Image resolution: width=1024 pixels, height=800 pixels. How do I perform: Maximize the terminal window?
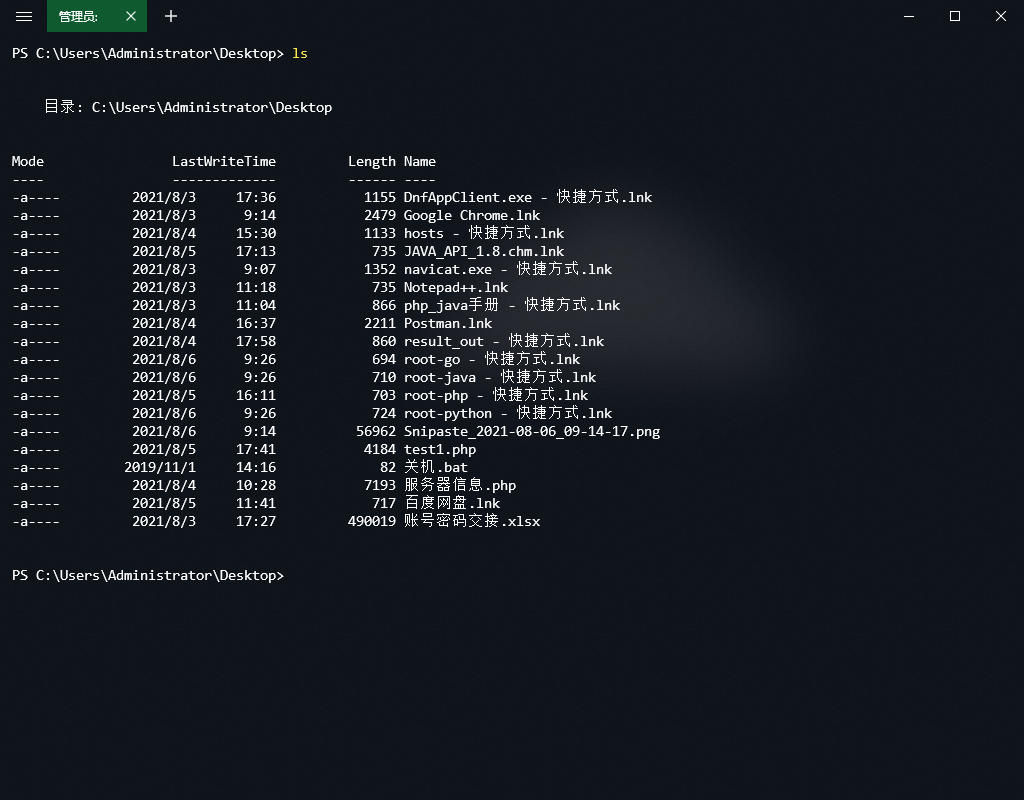coord(955,16)
